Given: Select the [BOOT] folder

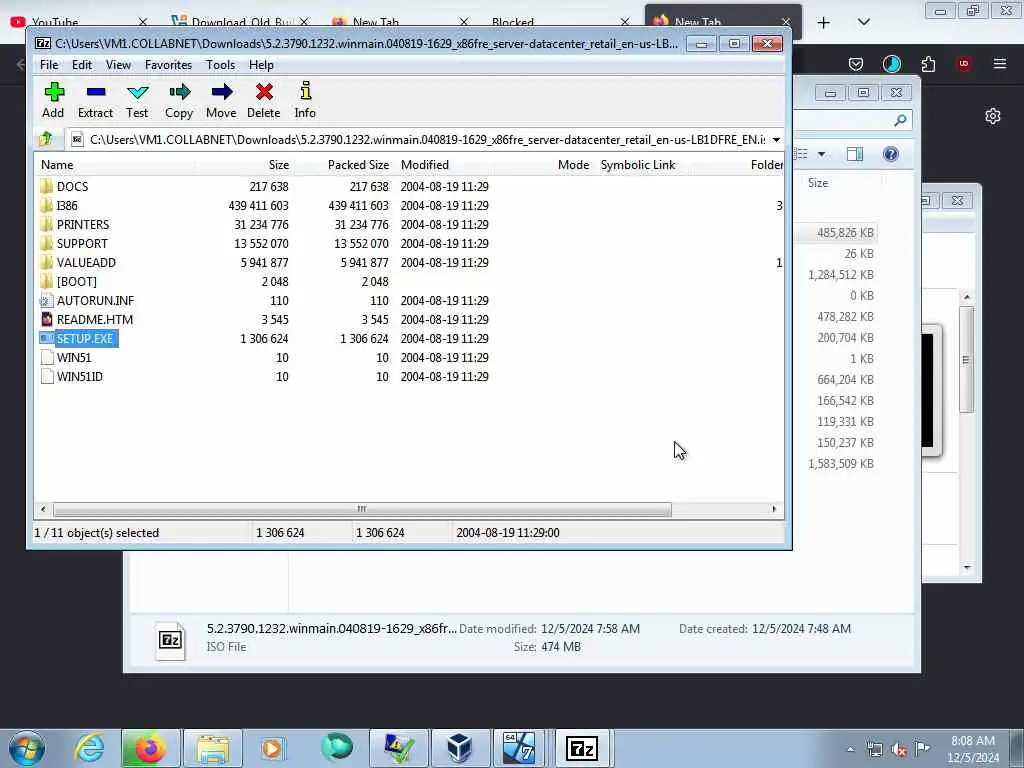Looking at the screenshot, I should click(x=76, y=281).
